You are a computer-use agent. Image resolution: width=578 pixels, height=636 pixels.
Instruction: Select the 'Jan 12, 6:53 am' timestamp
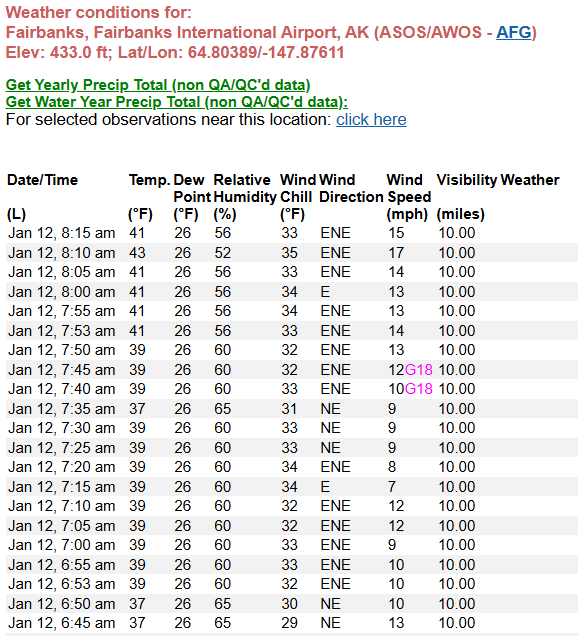(62, 584)
